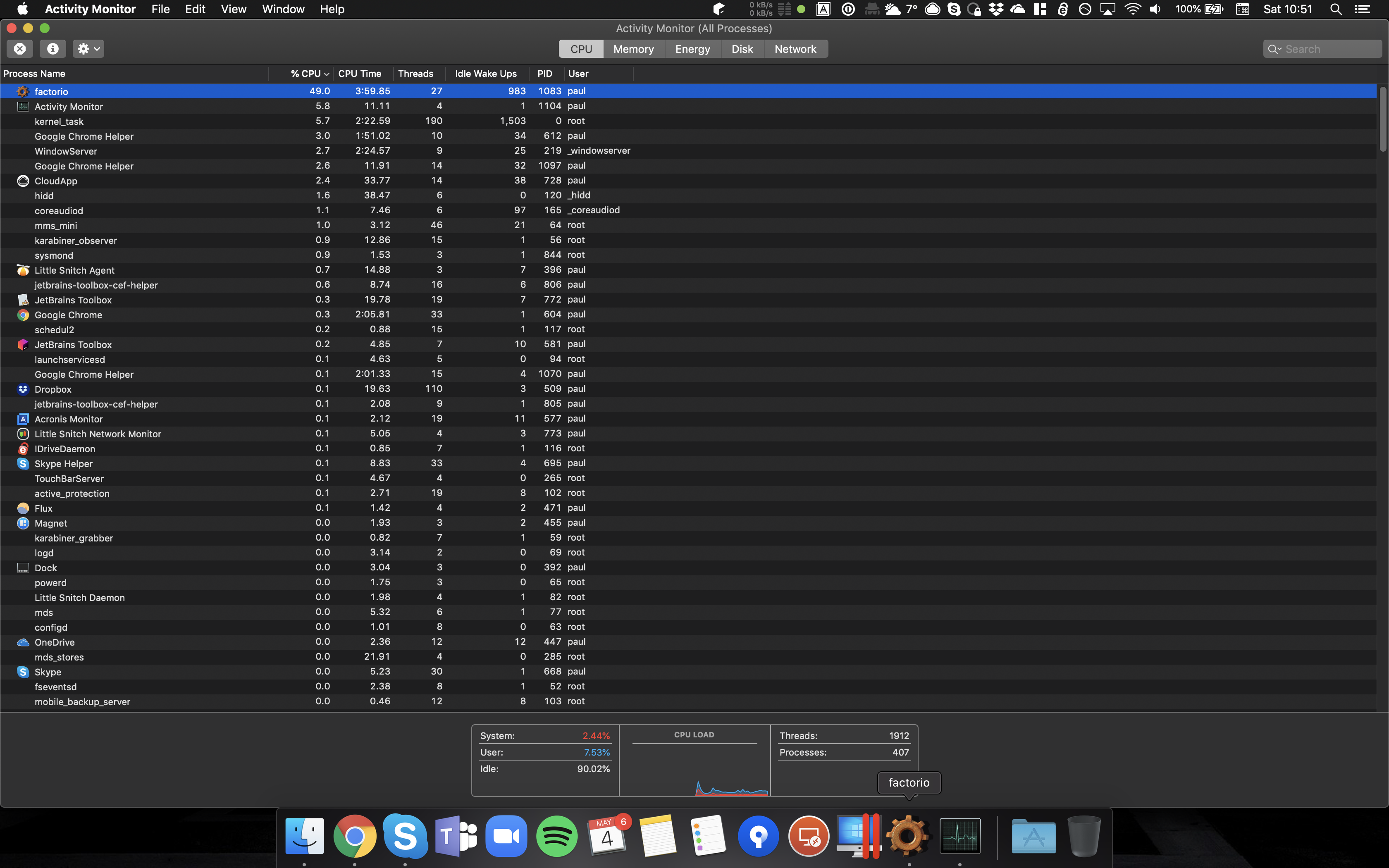Select the karabiner_observer process row

(x=689, y=240)
